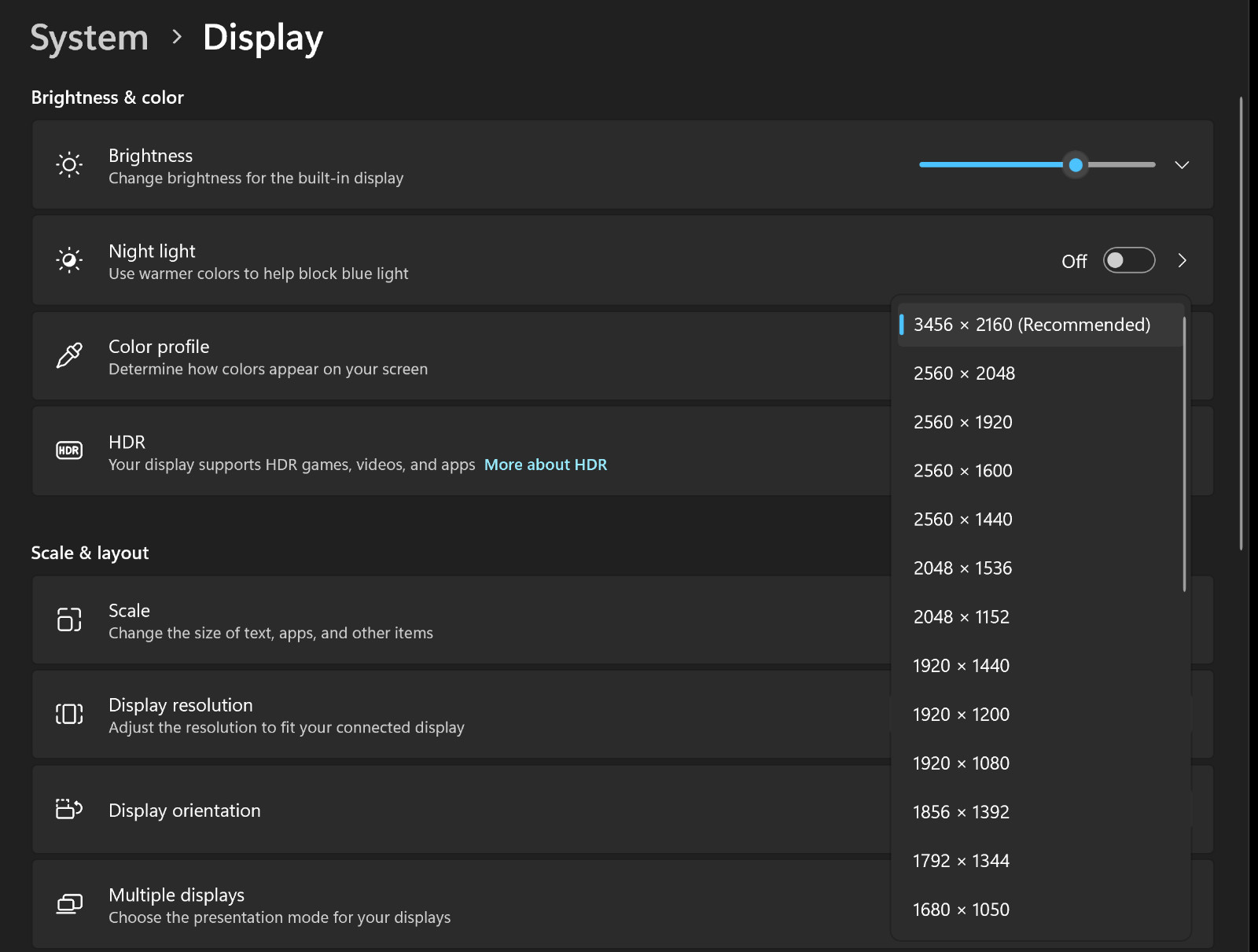Image resolution: width=1258 pixels, height=952 pixels.
Task: Click the Display resolution icon
Action: click(69, 714)
